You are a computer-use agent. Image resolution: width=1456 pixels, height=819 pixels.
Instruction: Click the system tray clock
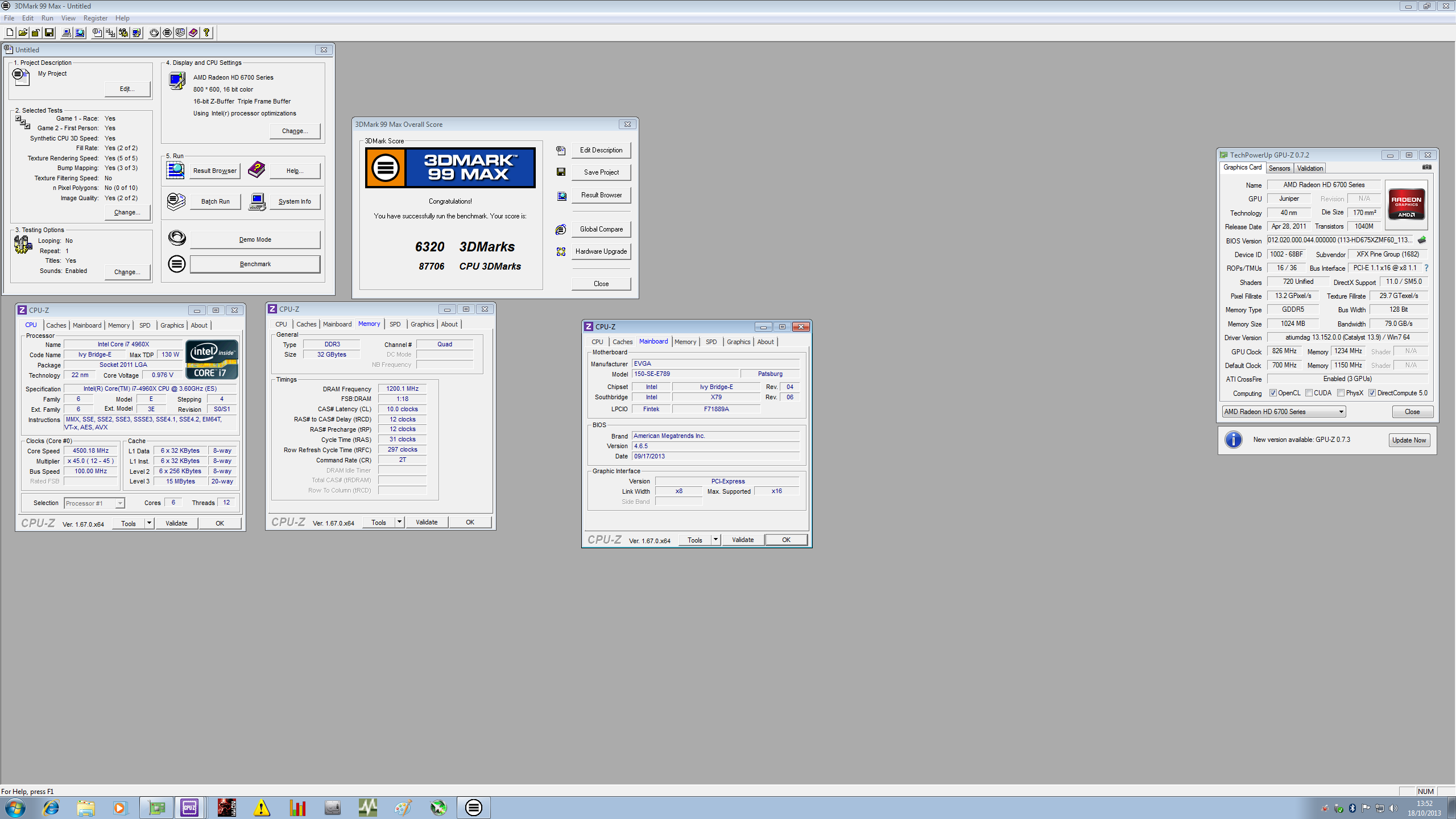[x=1424, y=808]
